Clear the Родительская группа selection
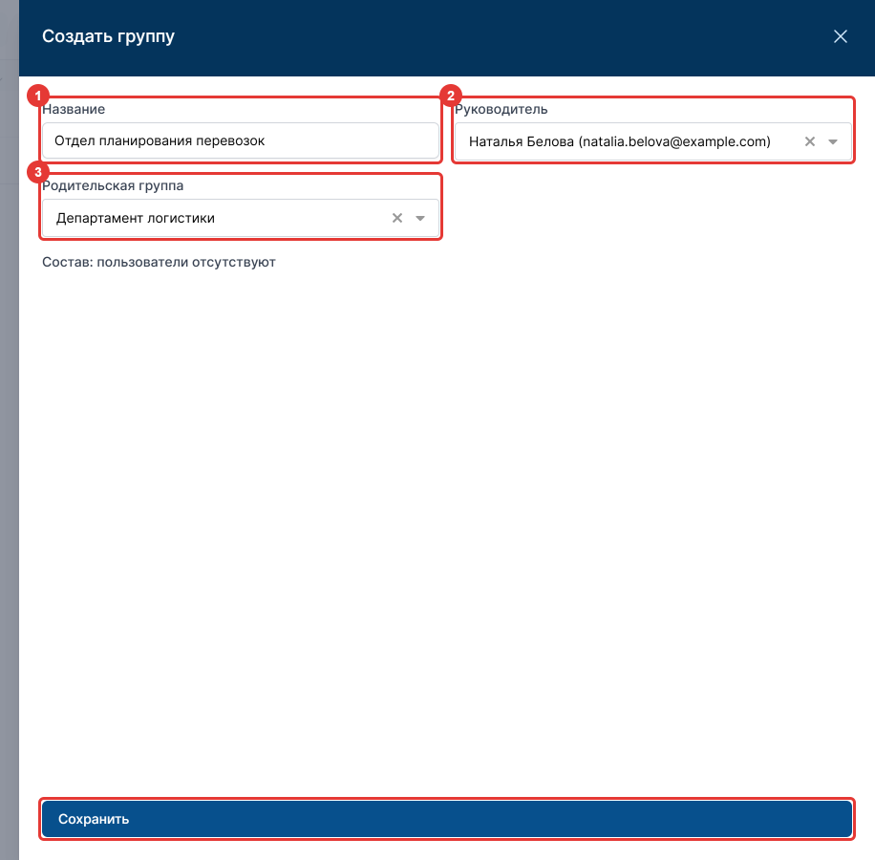Screen dimensions: 875x860 (x=397, y=218)
